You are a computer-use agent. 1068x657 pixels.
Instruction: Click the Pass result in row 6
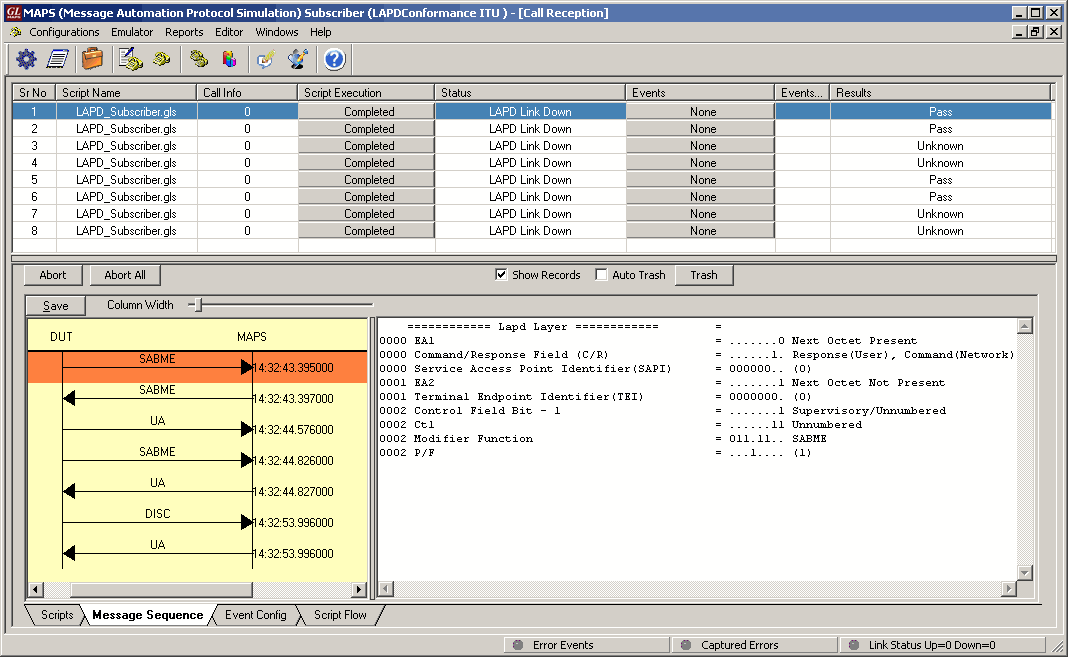point(940,197)
